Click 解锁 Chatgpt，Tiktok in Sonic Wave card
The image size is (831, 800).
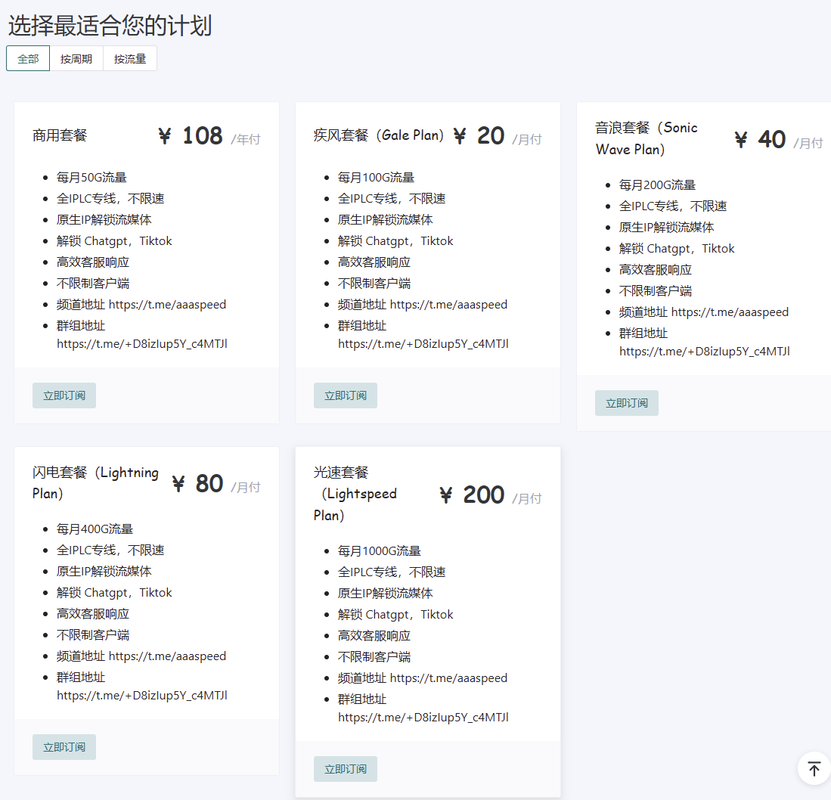point(677,248)
